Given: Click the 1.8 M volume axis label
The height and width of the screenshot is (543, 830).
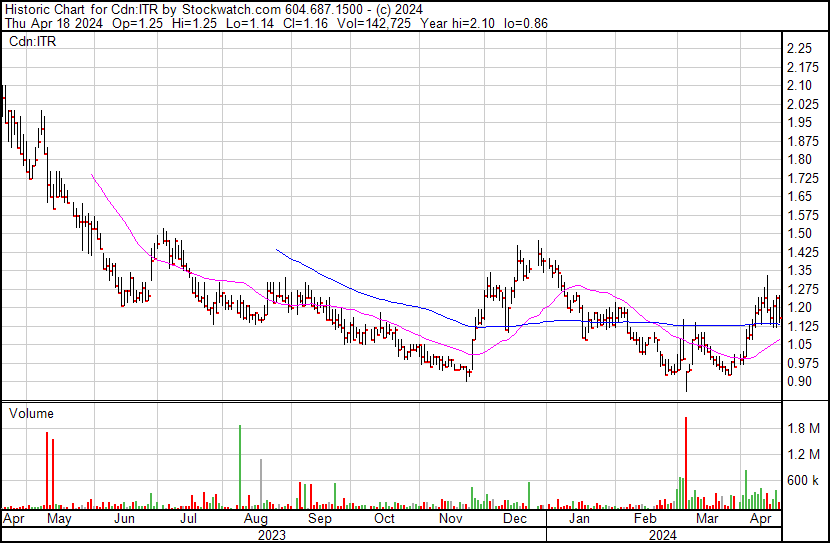Looking at the screenshot, I should 802,429.
